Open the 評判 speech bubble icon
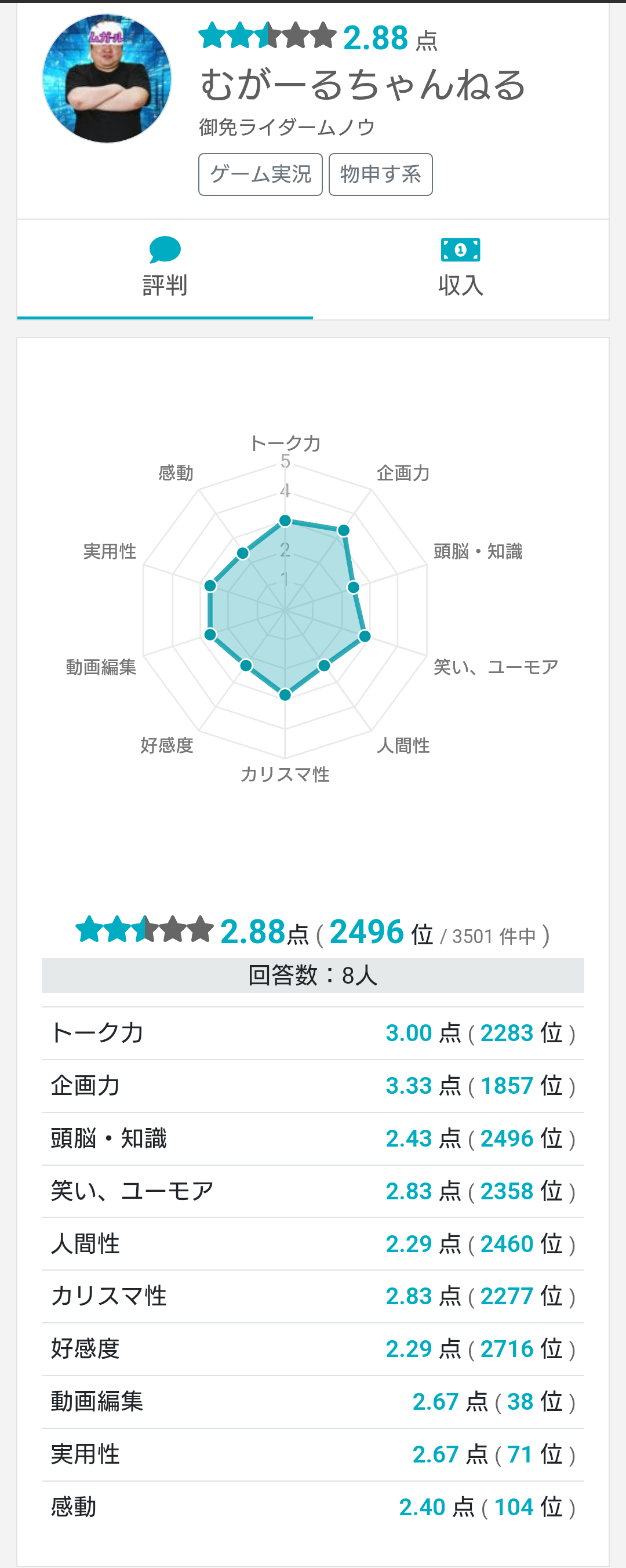Viewport: 626px width, 1568px height. (165, 250)
